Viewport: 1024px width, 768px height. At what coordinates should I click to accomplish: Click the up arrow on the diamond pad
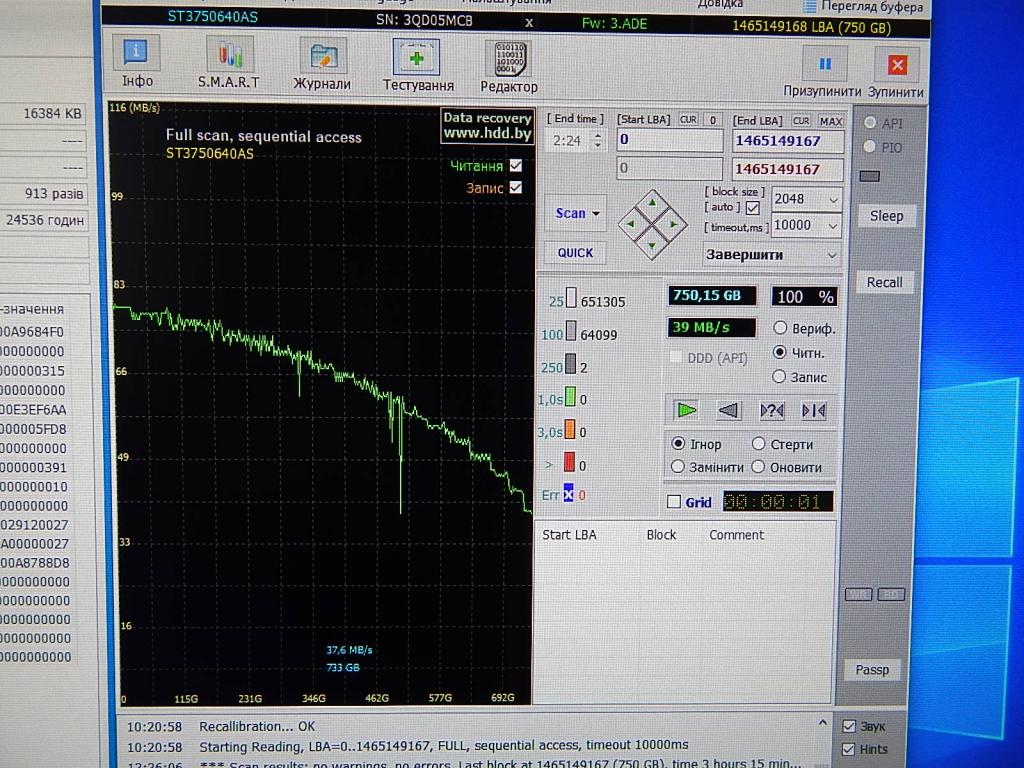pyautogui.click(x=652, y=203)
